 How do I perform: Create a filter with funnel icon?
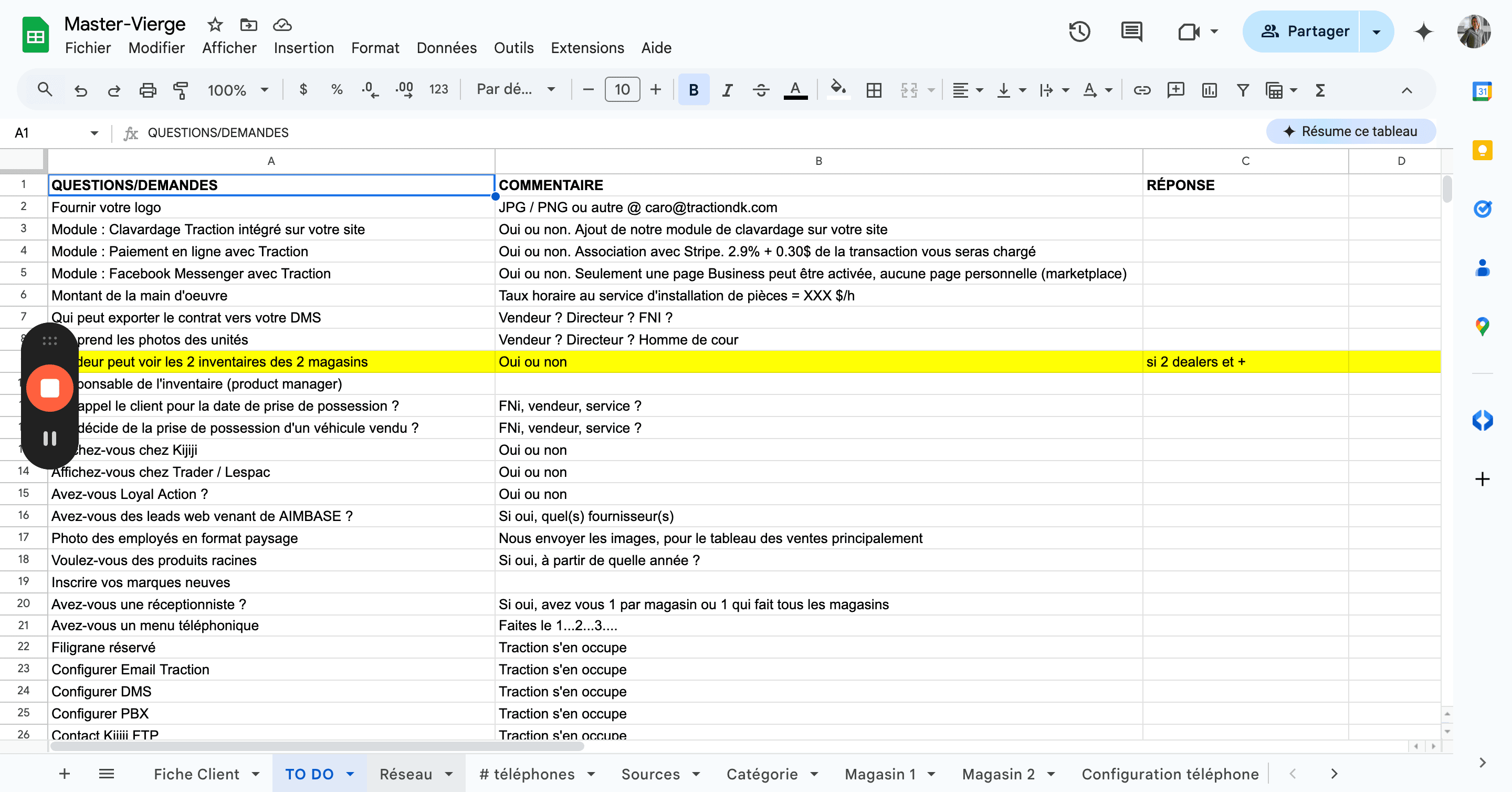[x=1243, y=90]
